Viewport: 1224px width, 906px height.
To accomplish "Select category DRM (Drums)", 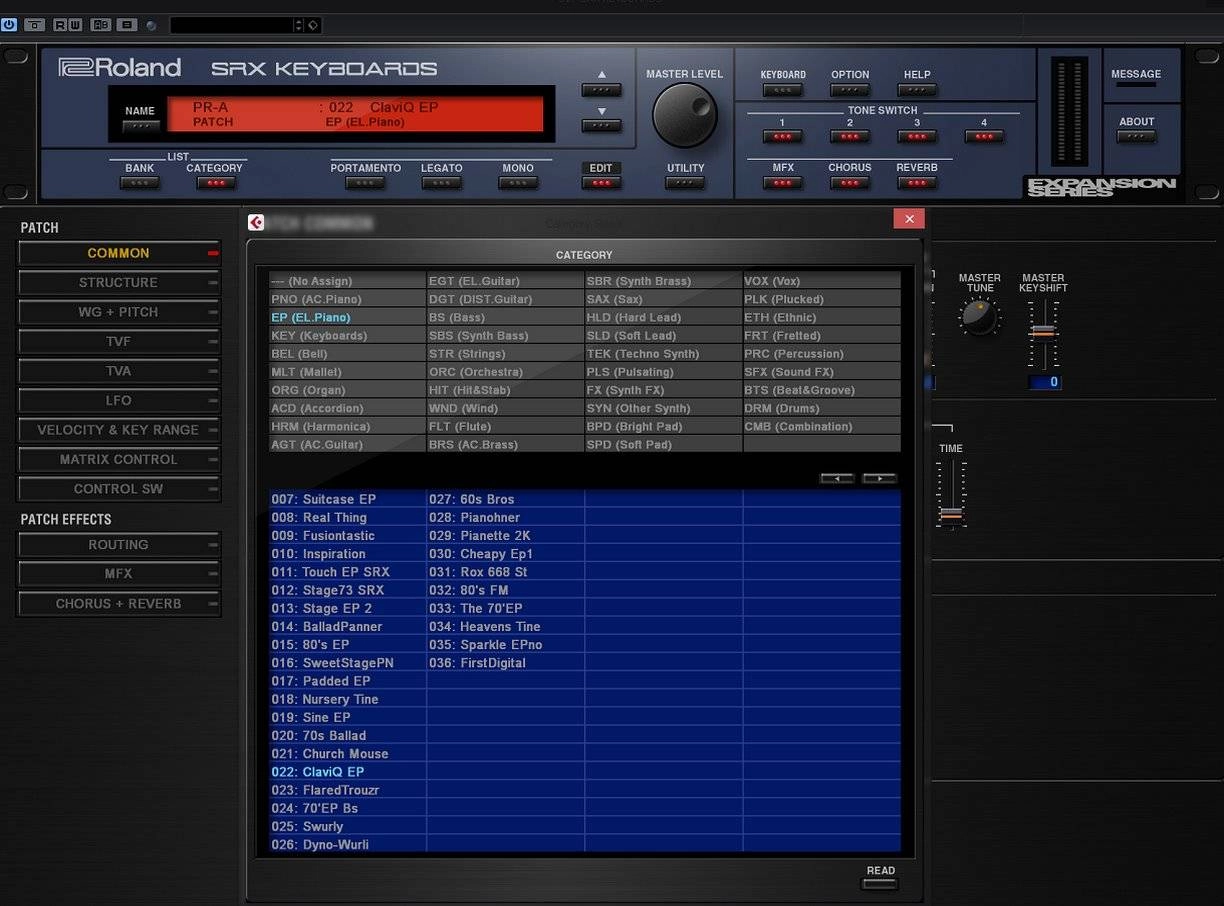I will 822,408.
